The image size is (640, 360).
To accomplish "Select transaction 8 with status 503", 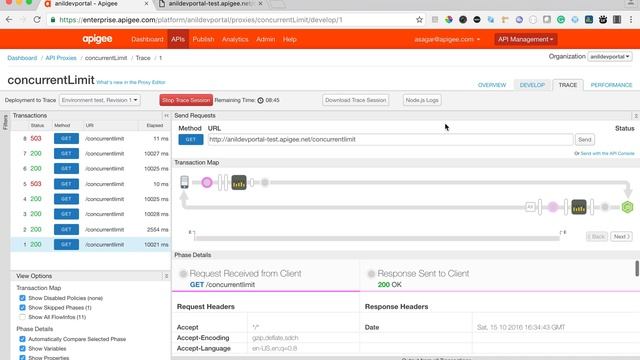I will (91, 139).
